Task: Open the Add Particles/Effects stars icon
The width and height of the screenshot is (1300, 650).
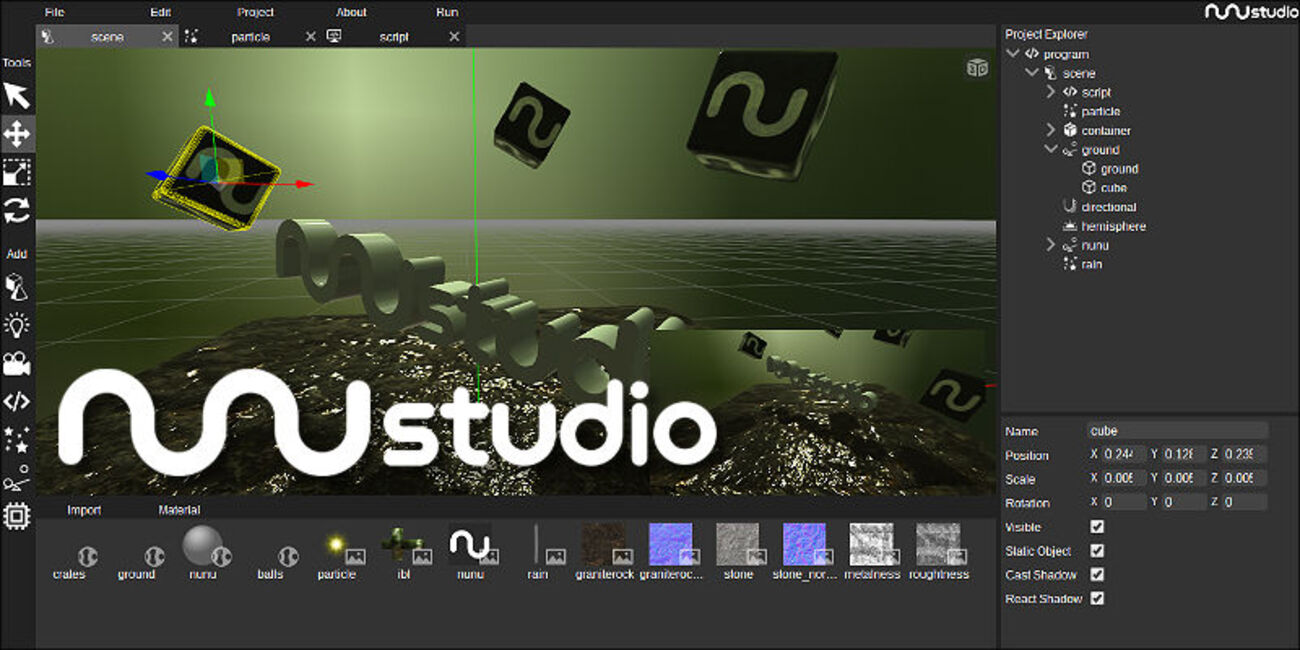Action: [x=17, y=440]
